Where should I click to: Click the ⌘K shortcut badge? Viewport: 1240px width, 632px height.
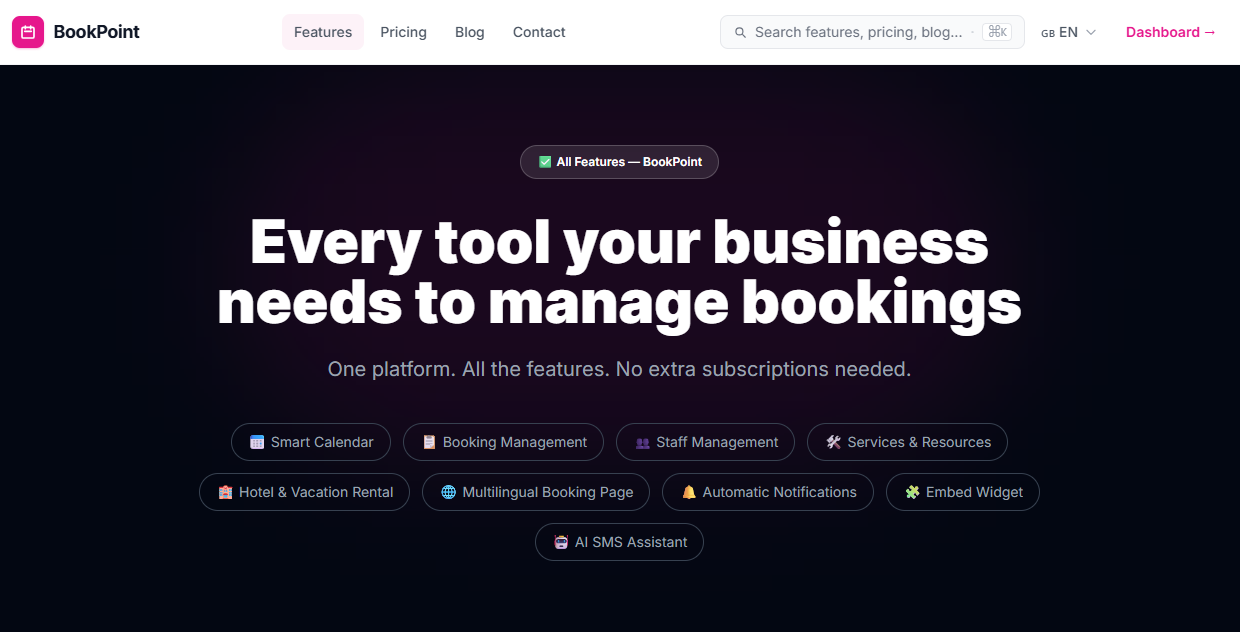[x=997, y=32]
